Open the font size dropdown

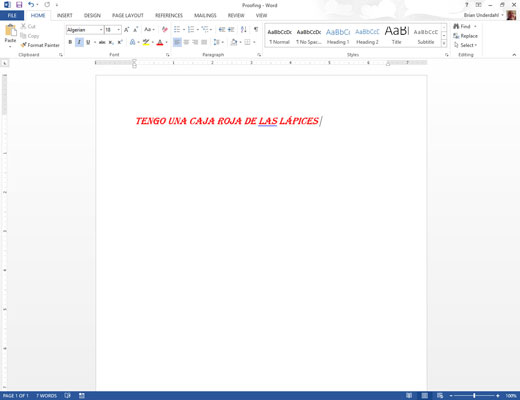point(118,30)
